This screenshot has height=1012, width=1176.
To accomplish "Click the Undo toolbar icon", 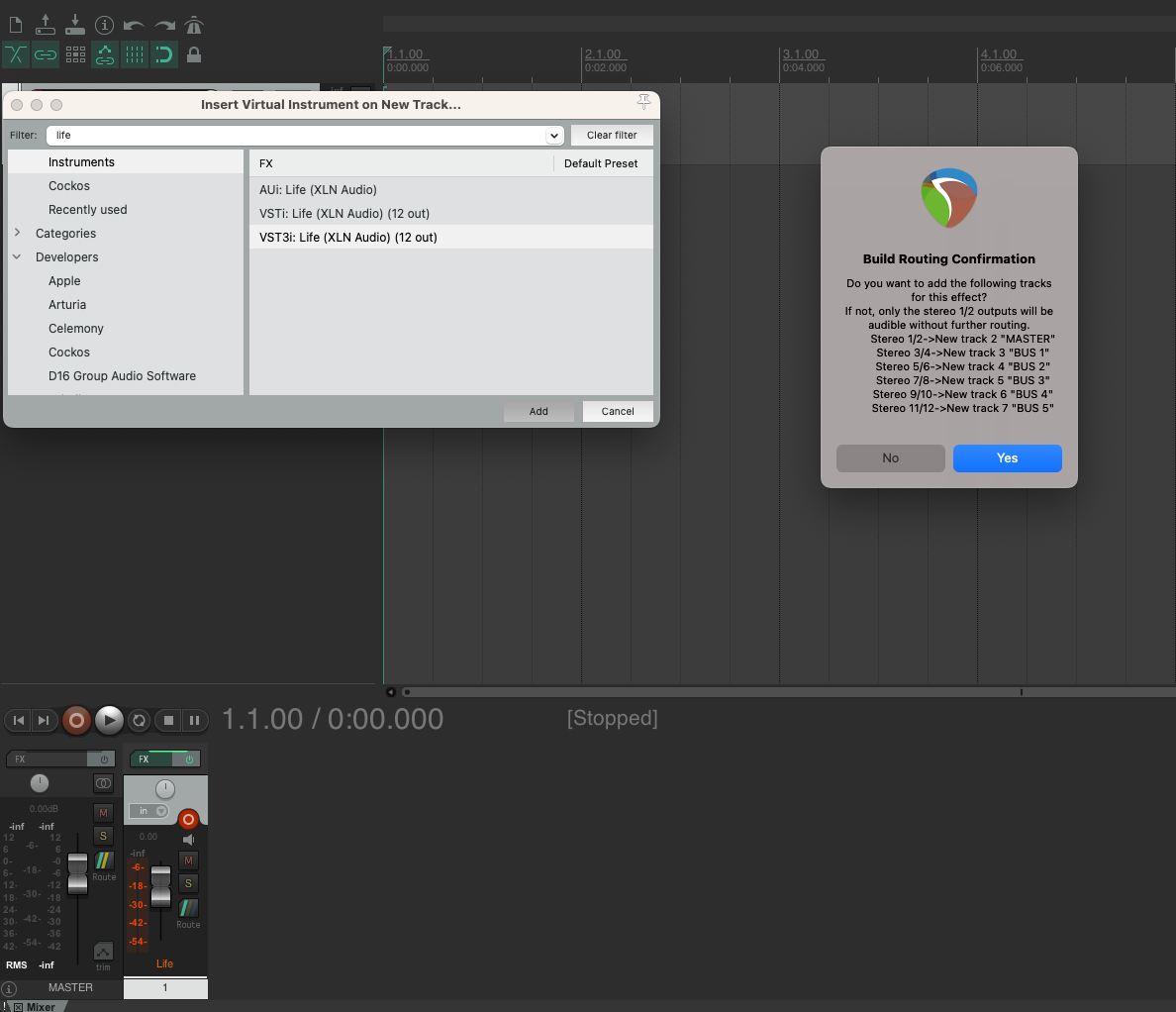I will coord(134,25).
